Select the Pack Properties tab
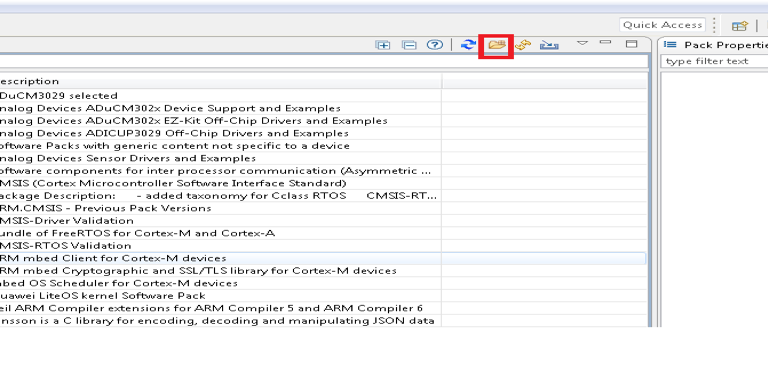The image size is (768, 377). (x=717, y=45)
